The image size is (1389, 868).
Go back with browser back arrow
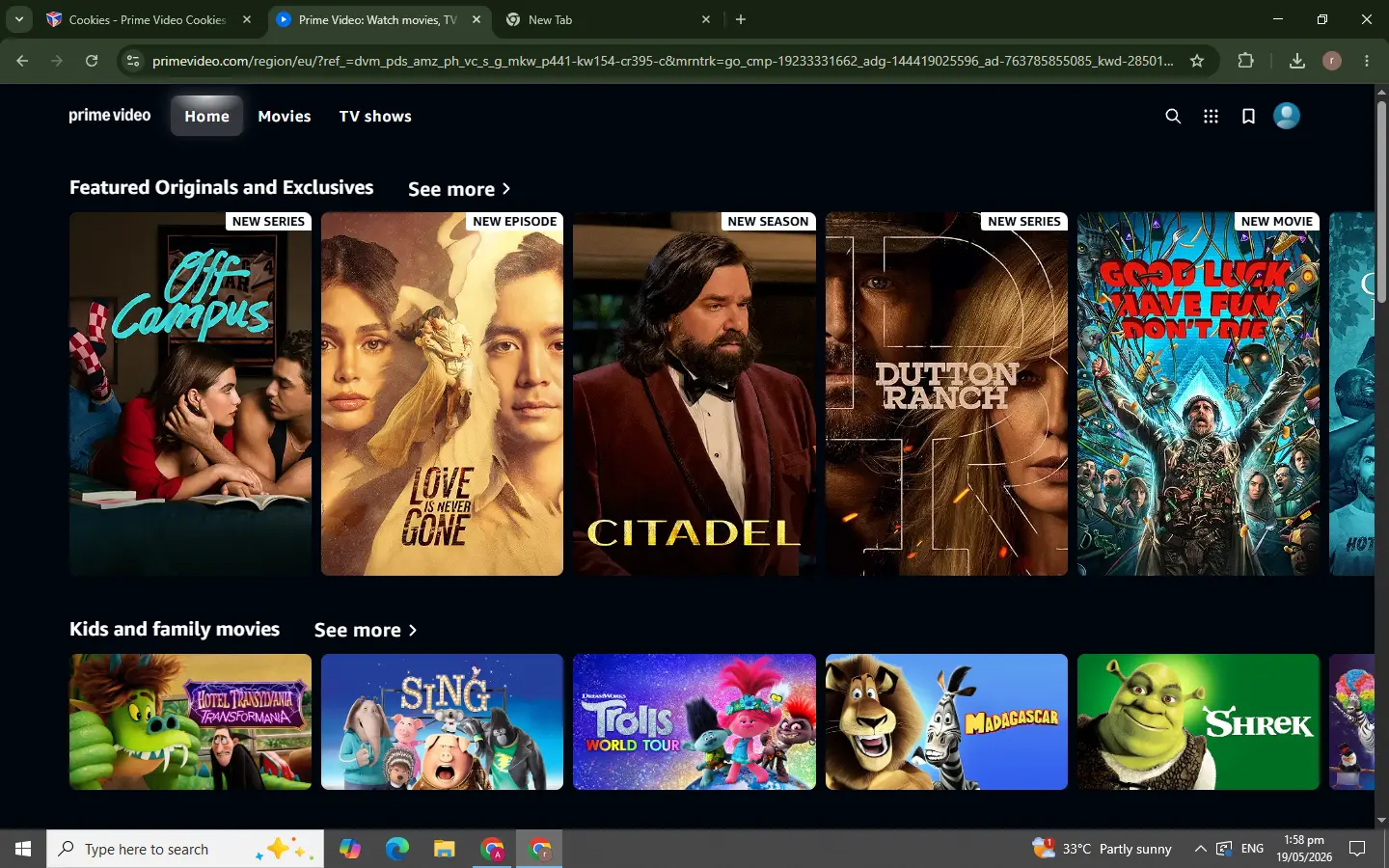tap(22, 61)
